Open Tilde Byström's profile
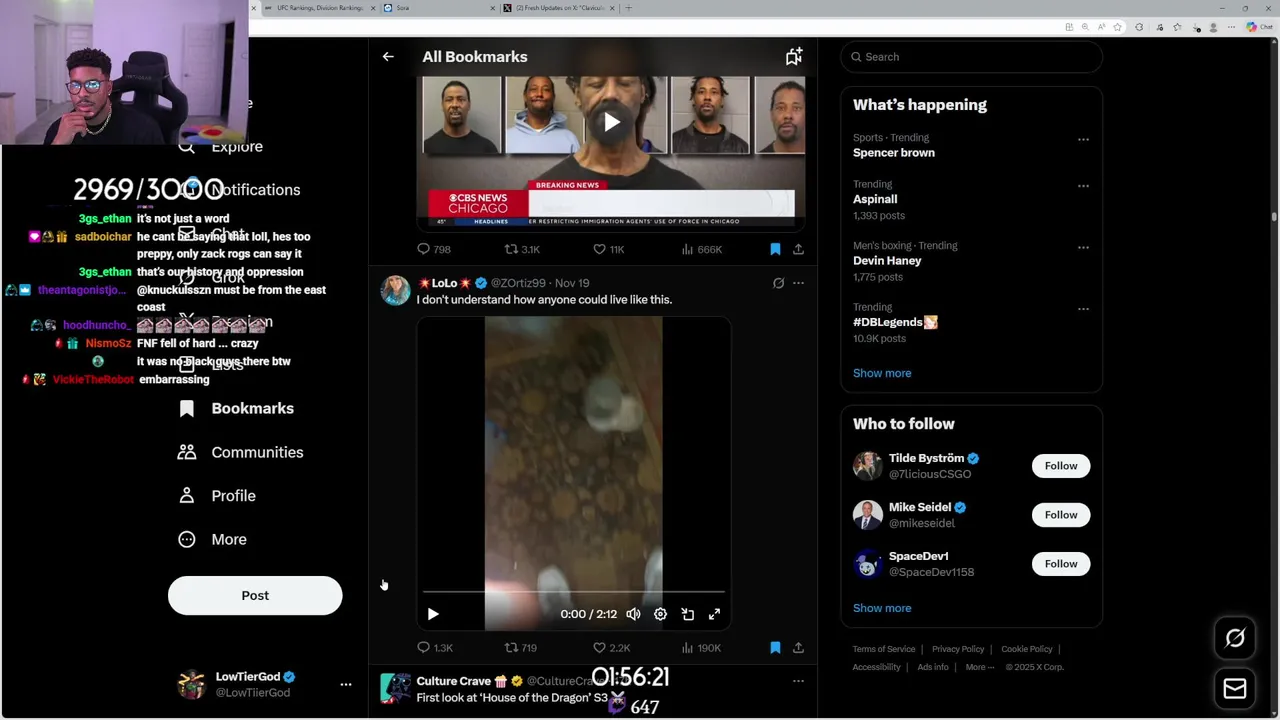Image resolution: width=1280 pixels, height=720 pixels. pyautogui.click(x=926, y=458)
